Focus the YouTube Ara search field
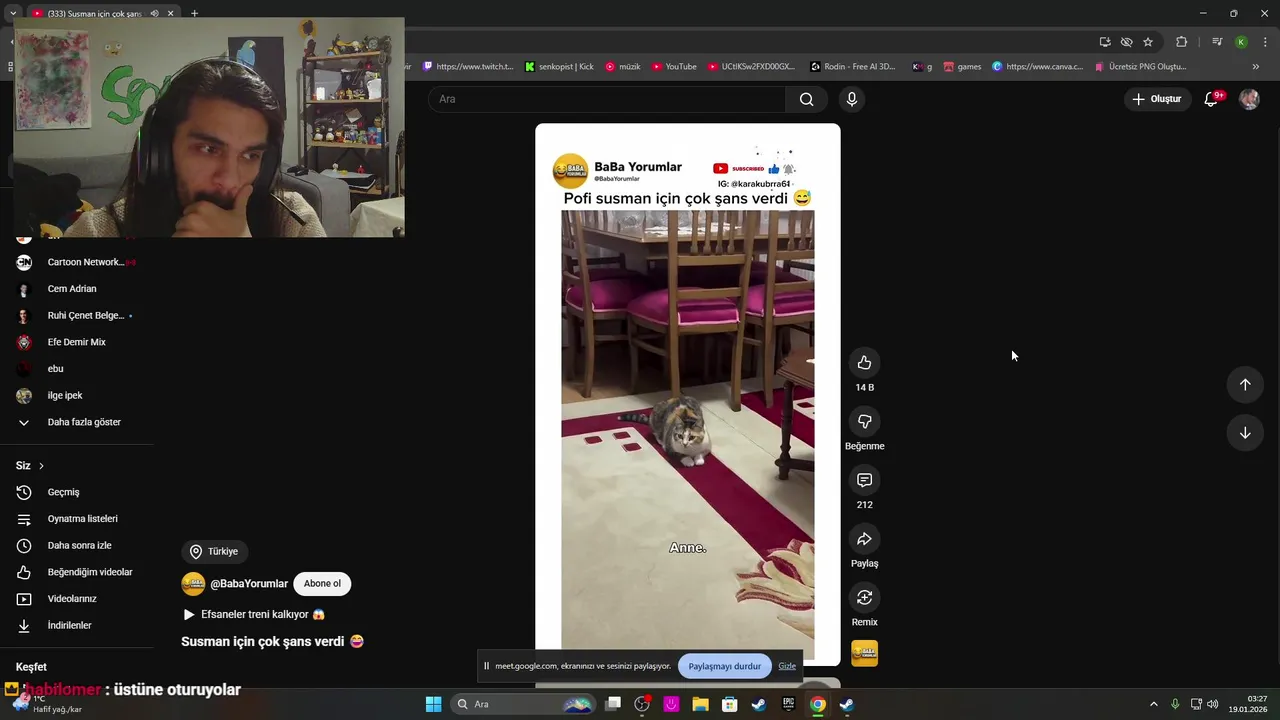This screenshot has width=1280, height=720. (607, 99)
